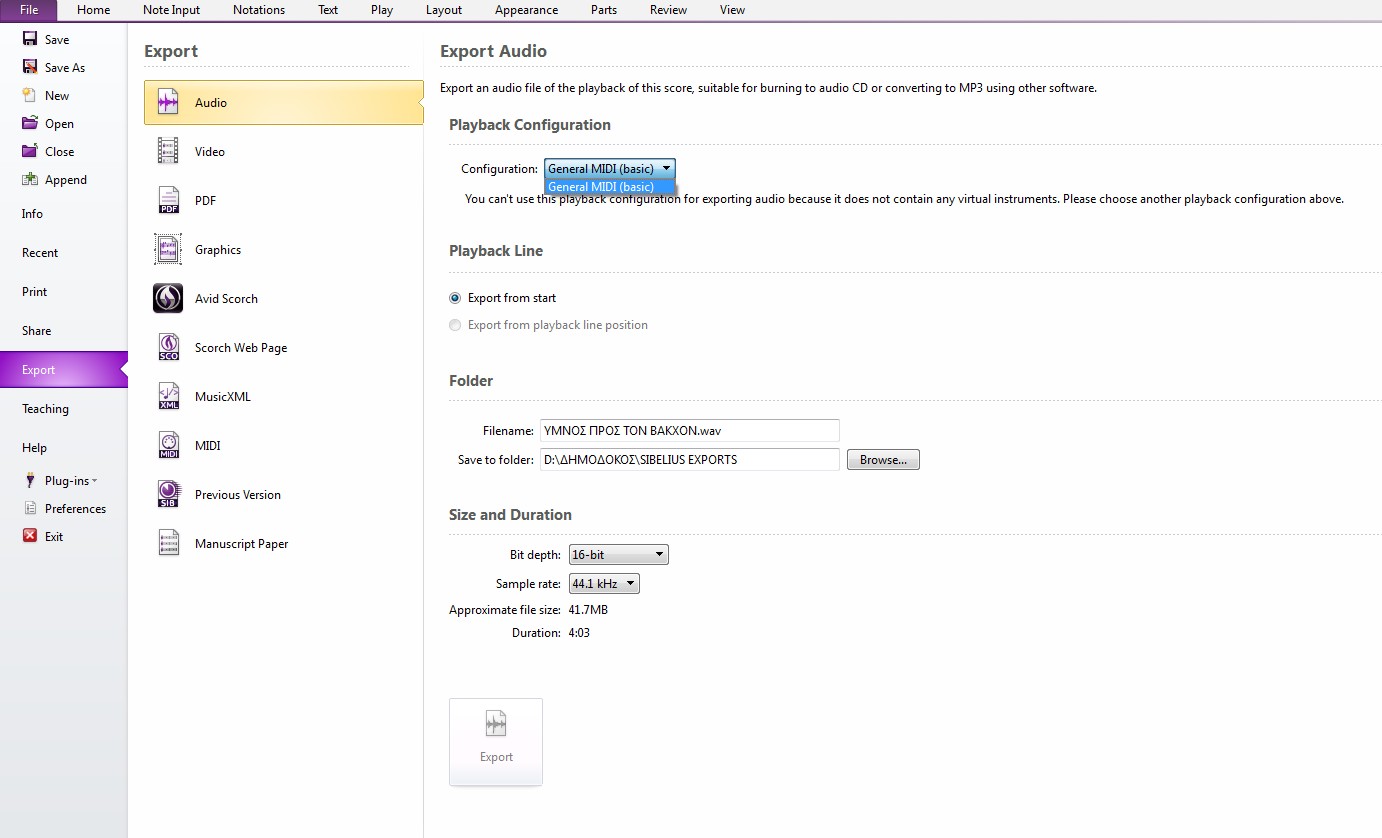Viewport: 1382px width, 838px height.
Task: Click the Close folder icon
Action: tap(30, 151)
